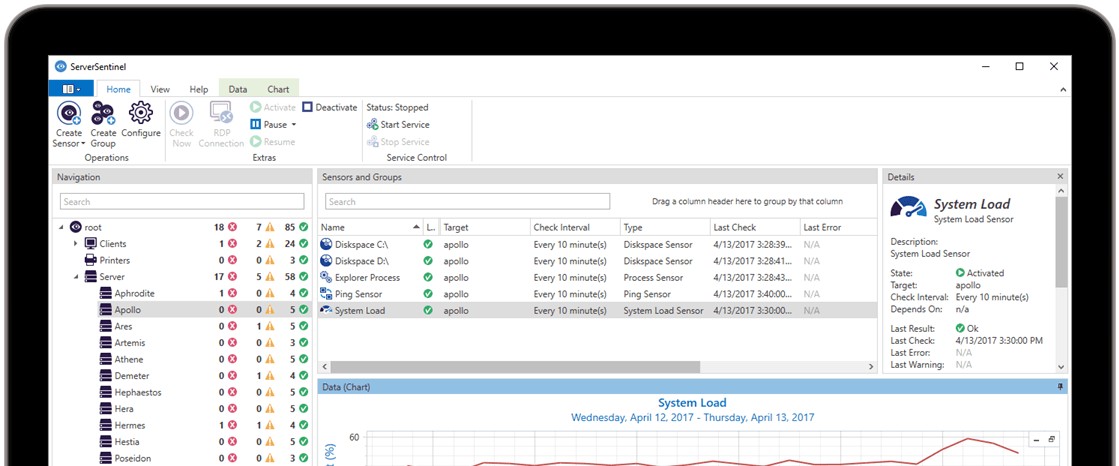Sort by the Target column header
The height and width of the screenshot is (466, 1119).
(485, 227)
